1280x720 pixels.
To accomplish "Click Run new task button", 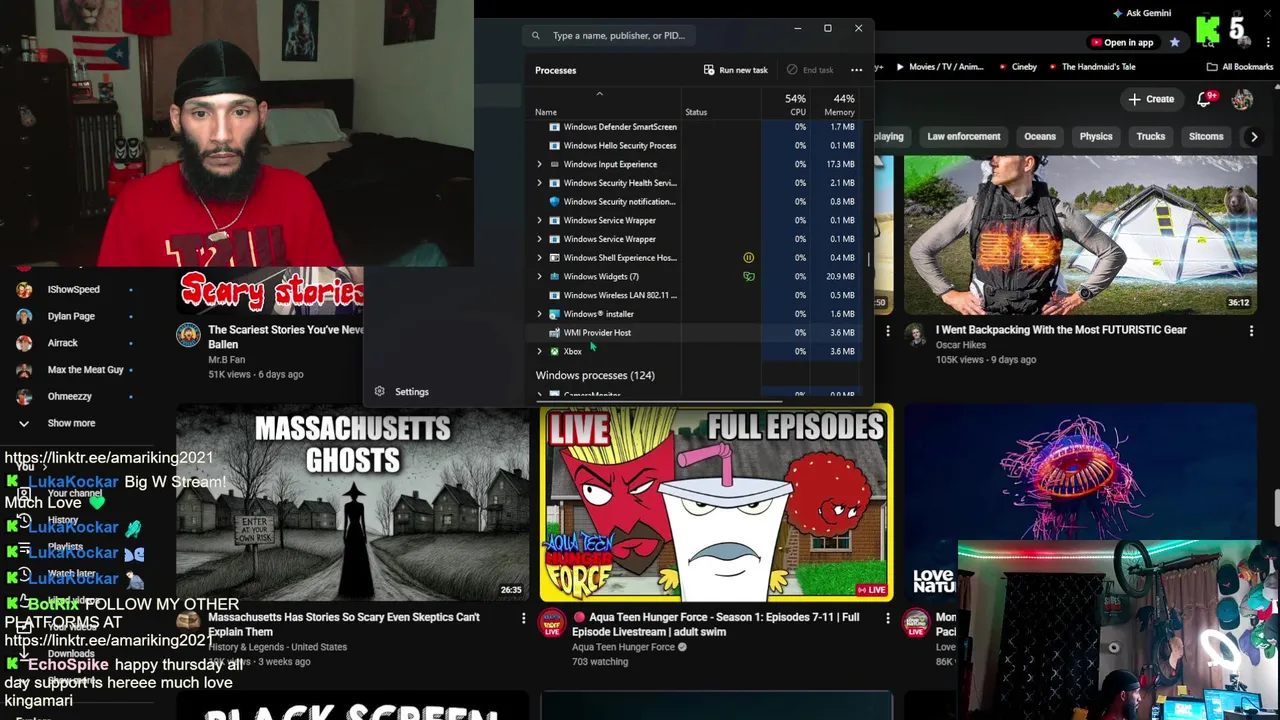I will tap(736, 70).
